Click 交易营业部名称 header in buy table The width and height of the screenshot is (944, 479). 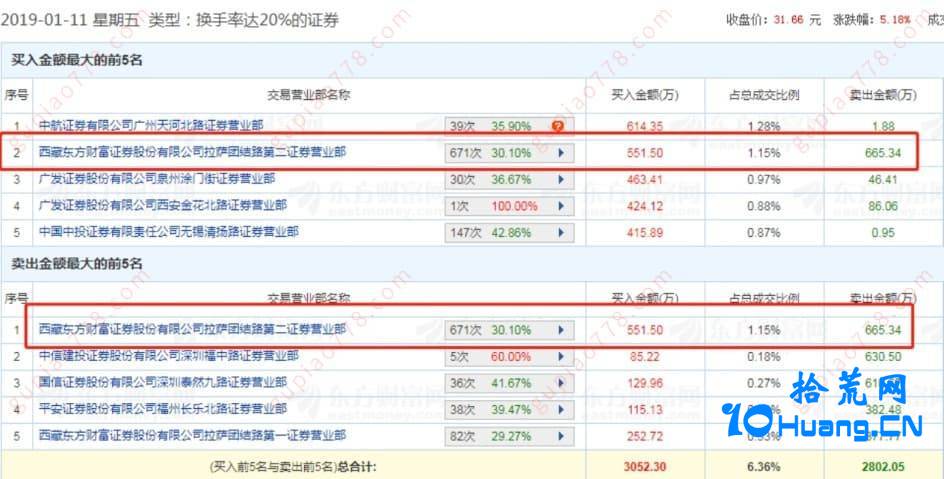(309, 95)
